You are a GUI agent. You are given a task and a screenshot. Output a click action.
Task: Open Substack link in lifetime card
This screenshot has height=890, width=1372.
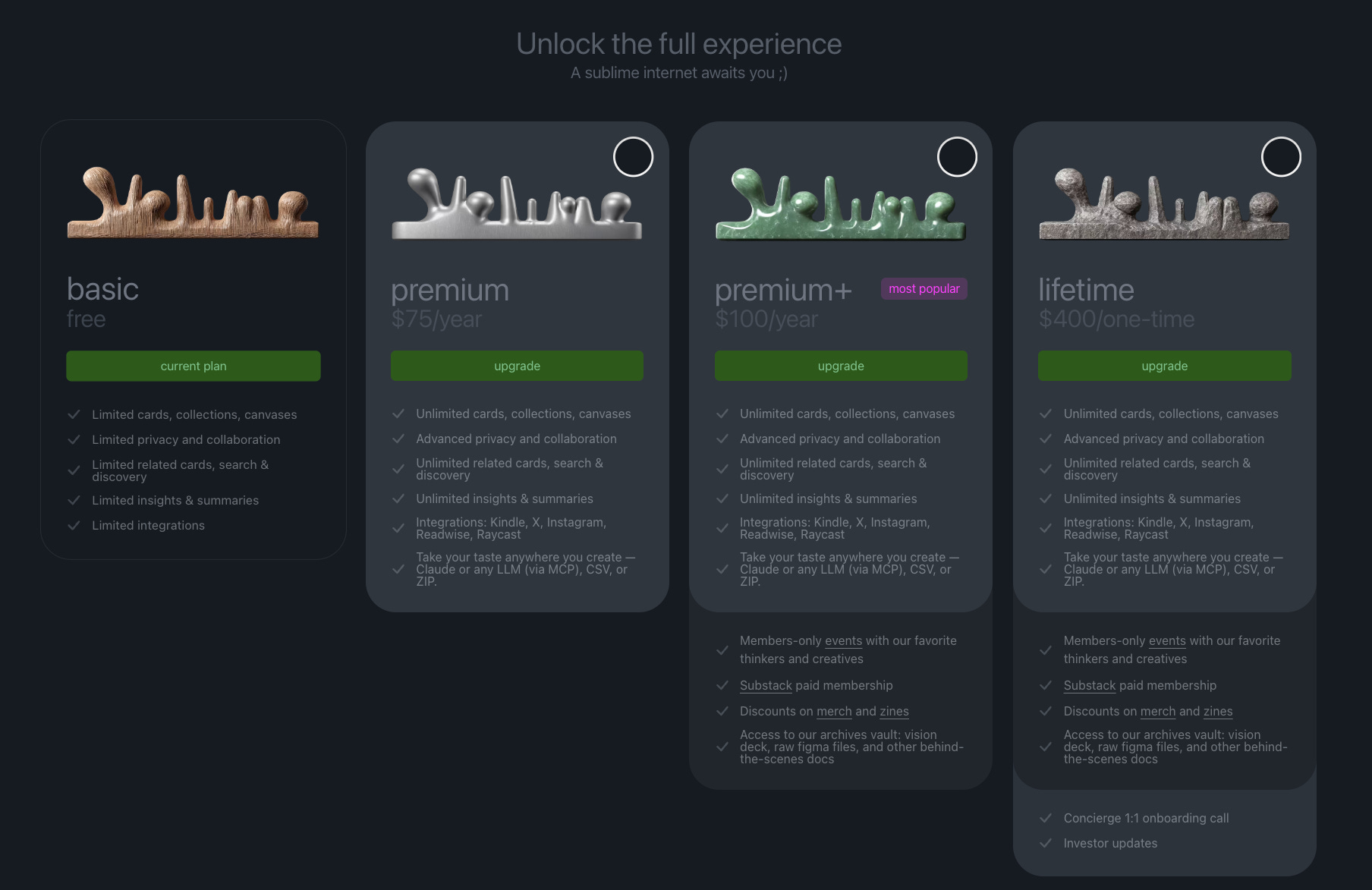1090,685
